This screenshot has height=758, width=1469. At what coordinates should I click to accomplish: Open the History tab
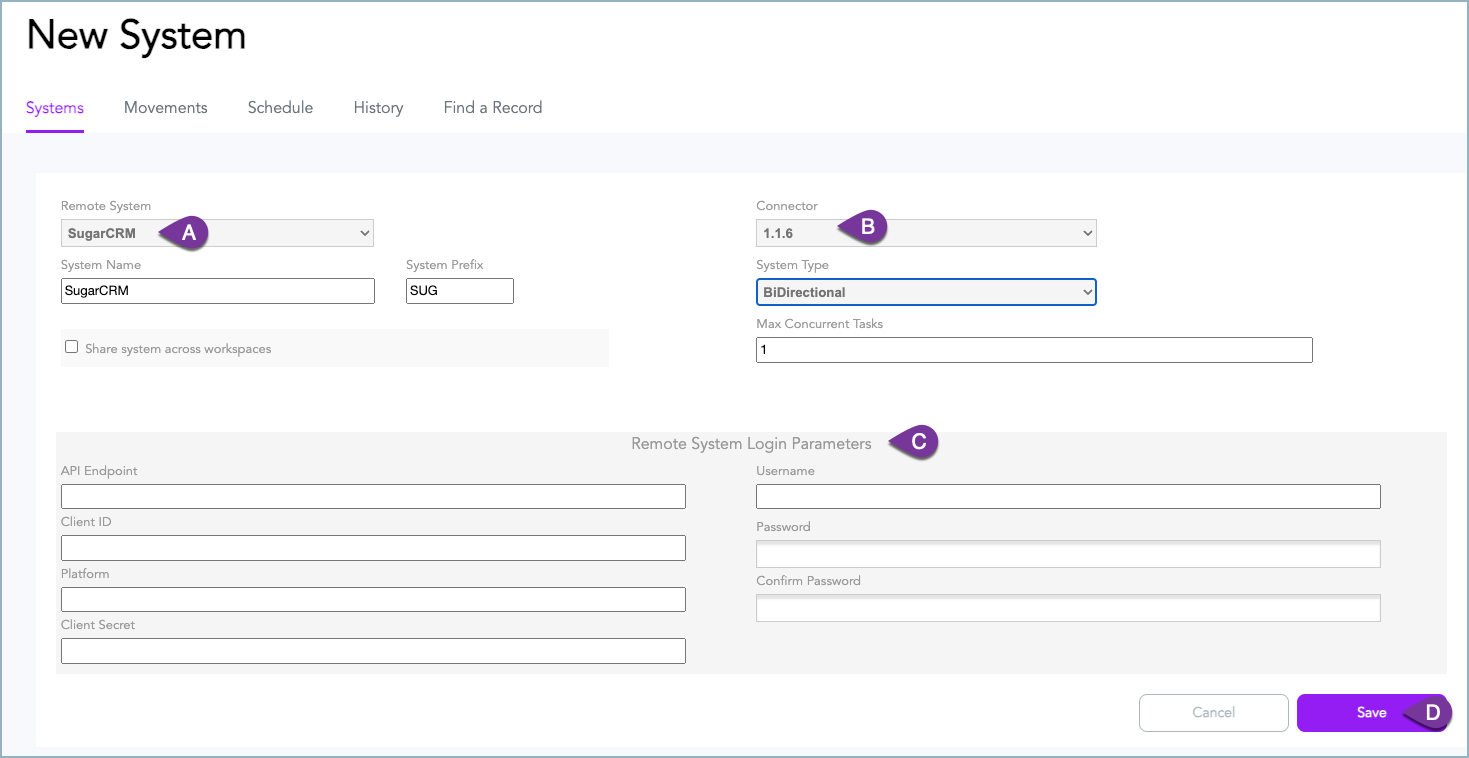pos(378,108)
